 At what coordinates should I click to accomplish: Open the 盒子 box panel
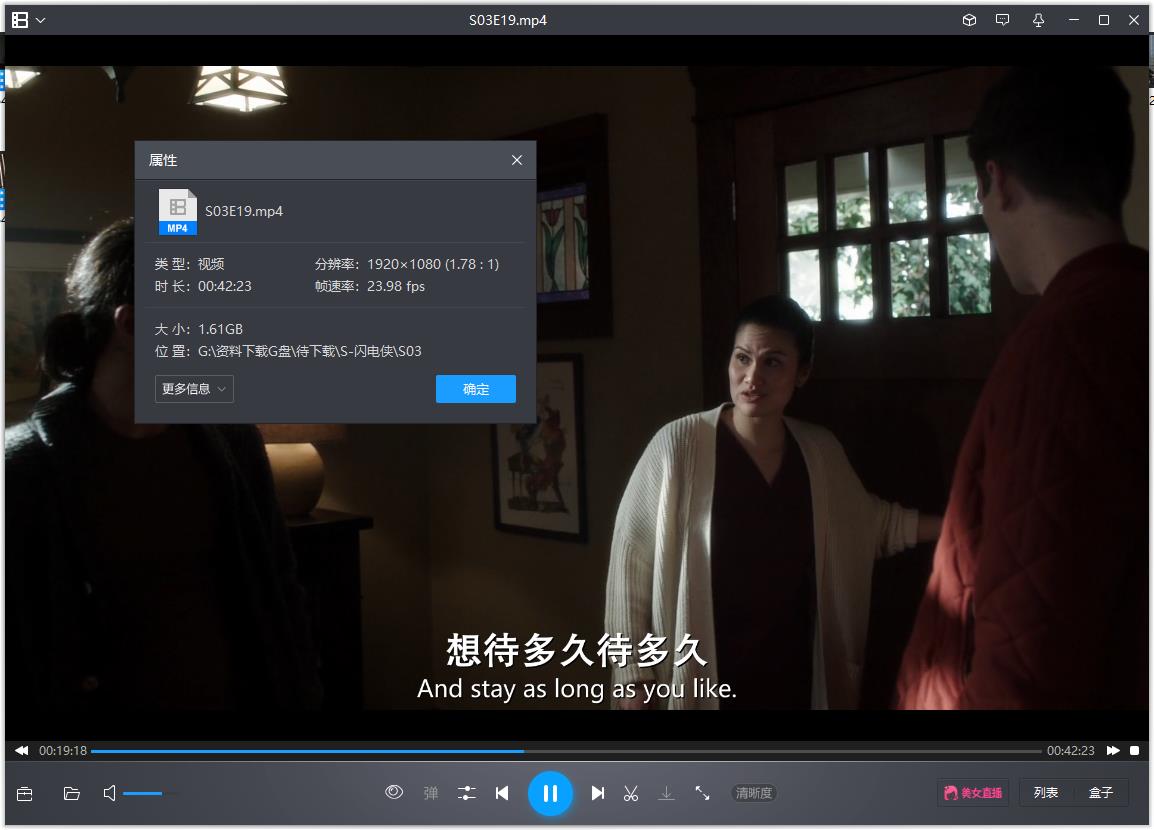[1101, 792]
